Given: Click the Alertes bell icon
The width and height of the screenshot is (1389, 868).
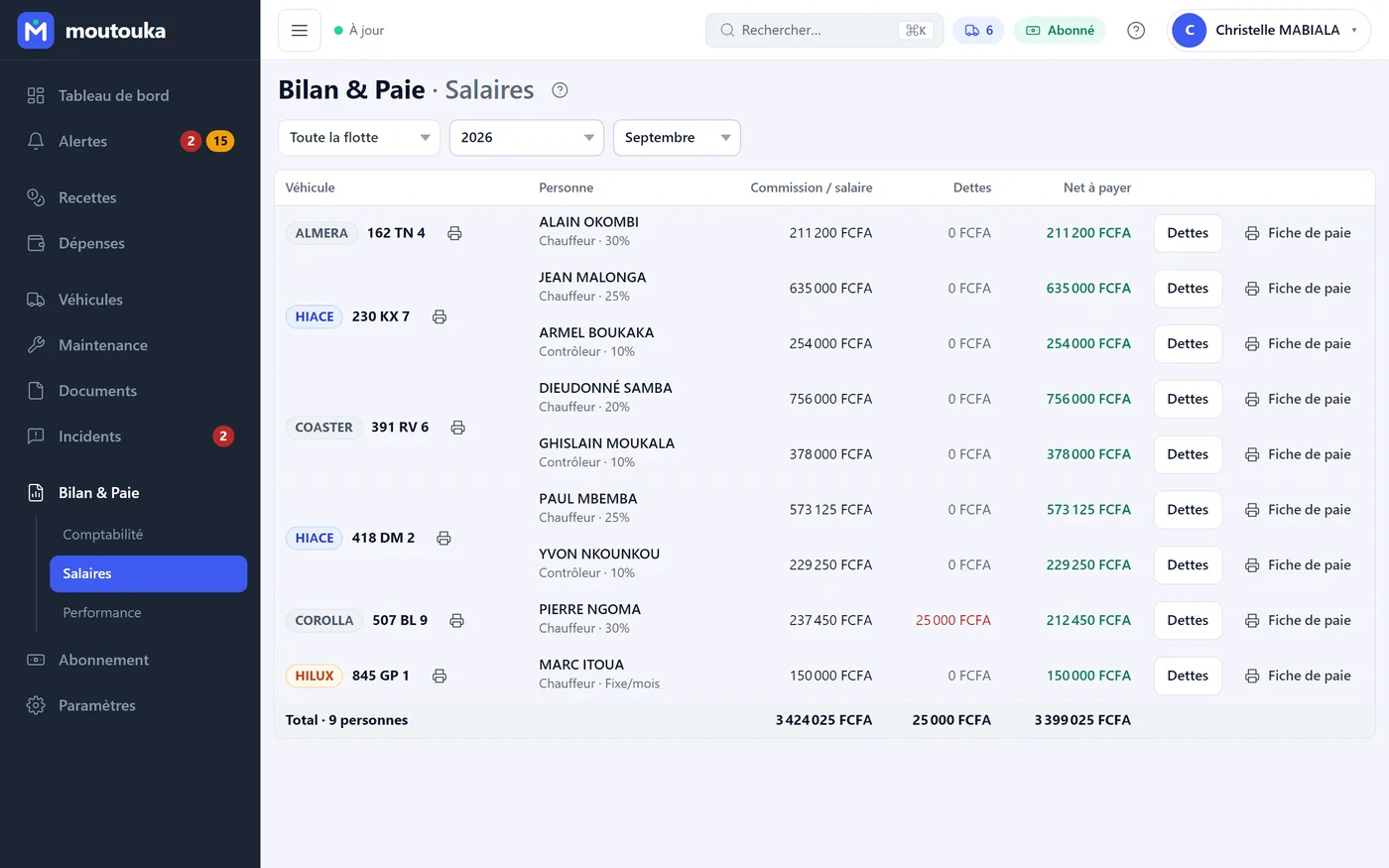Looking at the screenshot, I should 36,141.
